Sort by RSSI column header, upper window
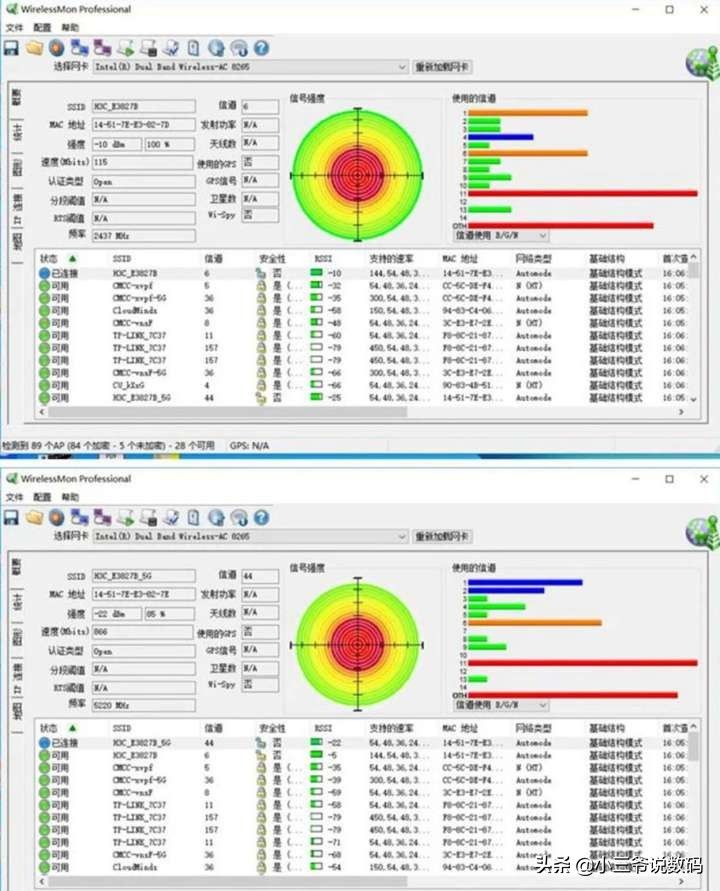This screenshot has height=891, width=720. (x=323, y=259)
